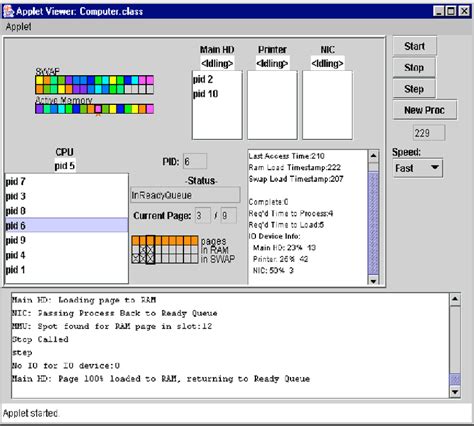Click the Start button
Viewport: 474px width, 426px height.
tap(414, 46)
